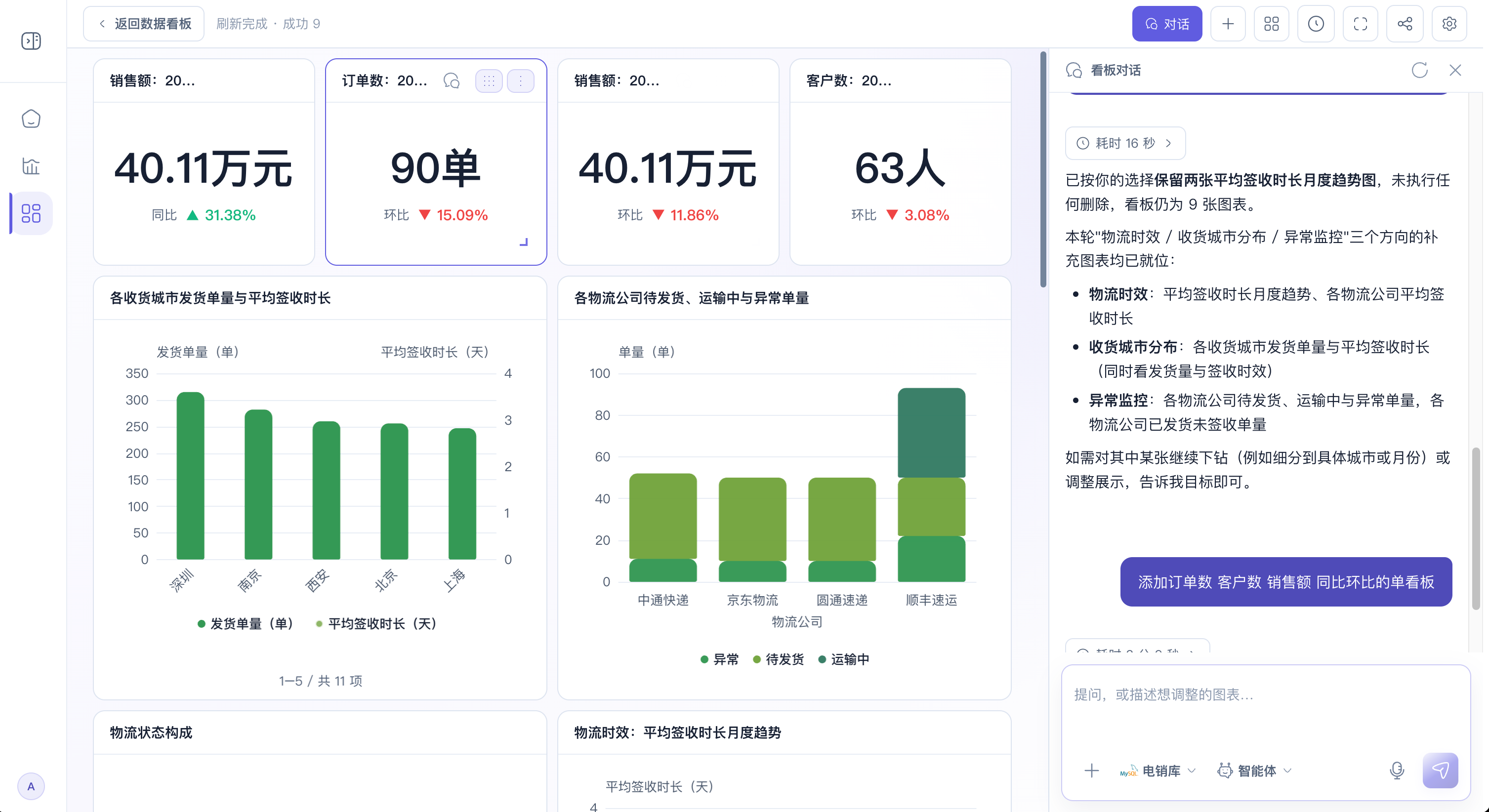The image size is (1489, 812).
Task: Open the history clock toolbar icon
Action: (x=1316, y=24)
